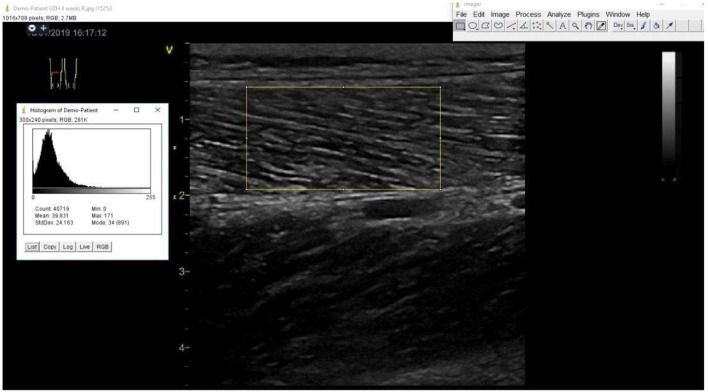Choose the Straight Line tool
The width and height of the screenshot is (708, 392).
click(x=511, y=26)
